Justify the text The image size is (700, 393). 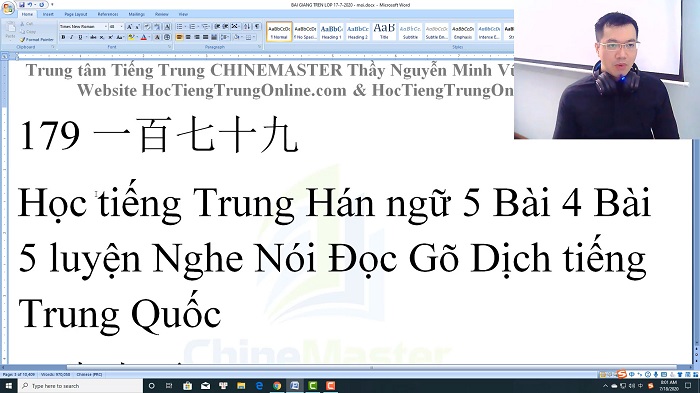click(205, 37)
